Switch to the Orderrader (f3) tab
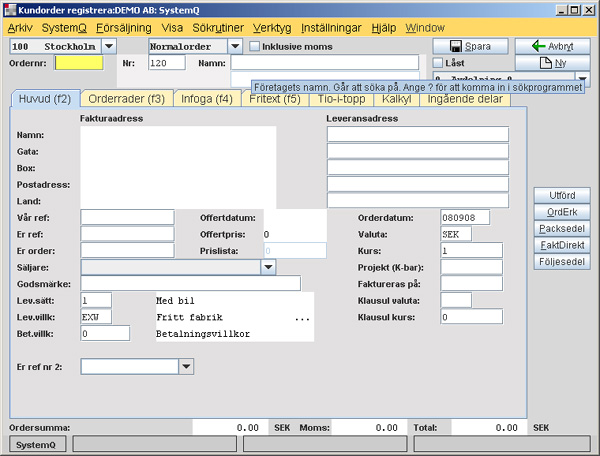600x456 pixels. coord(127,99)
